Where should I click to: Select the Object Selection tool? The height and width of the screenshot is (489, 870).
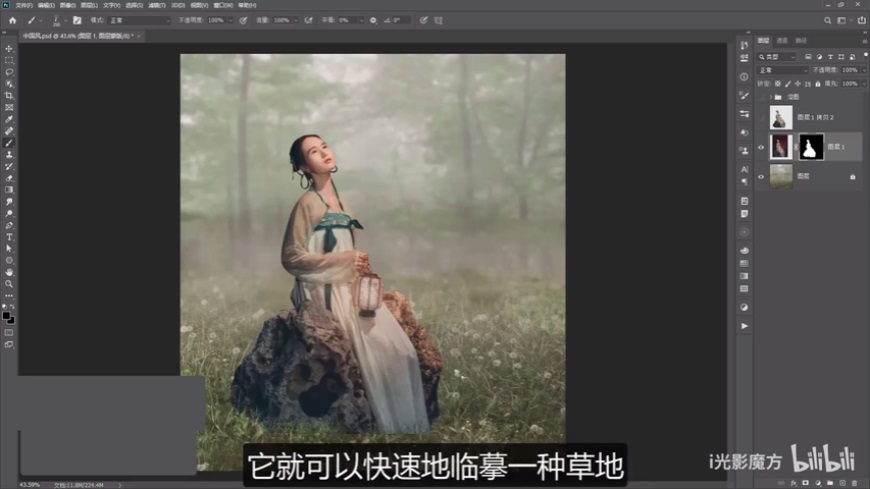tap(9, 84)
